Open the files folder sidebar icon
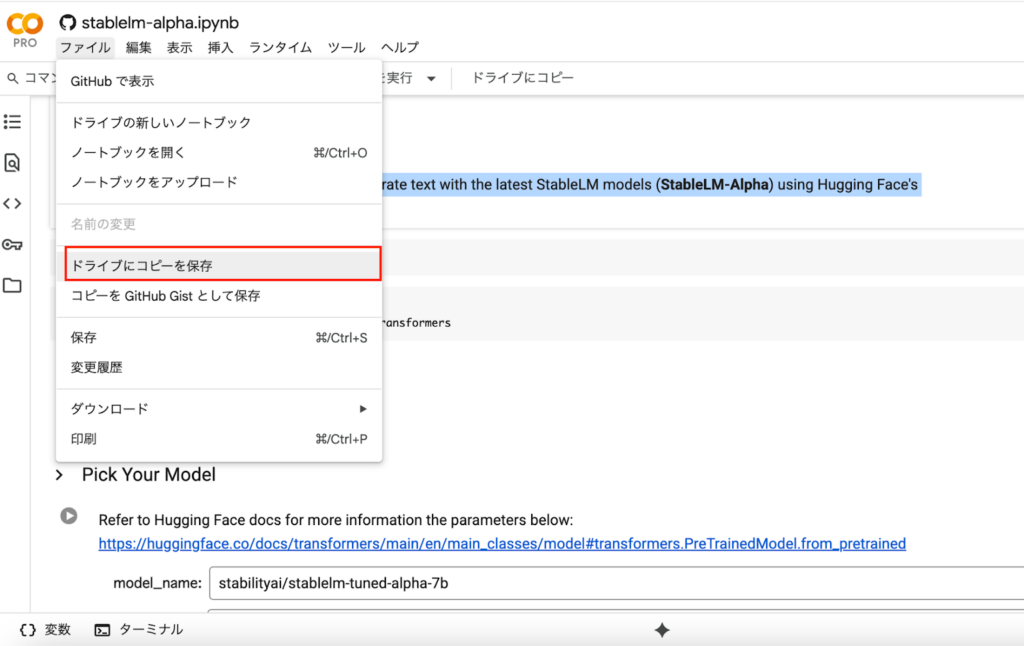 pyautogui.click(x=12, y=285)
